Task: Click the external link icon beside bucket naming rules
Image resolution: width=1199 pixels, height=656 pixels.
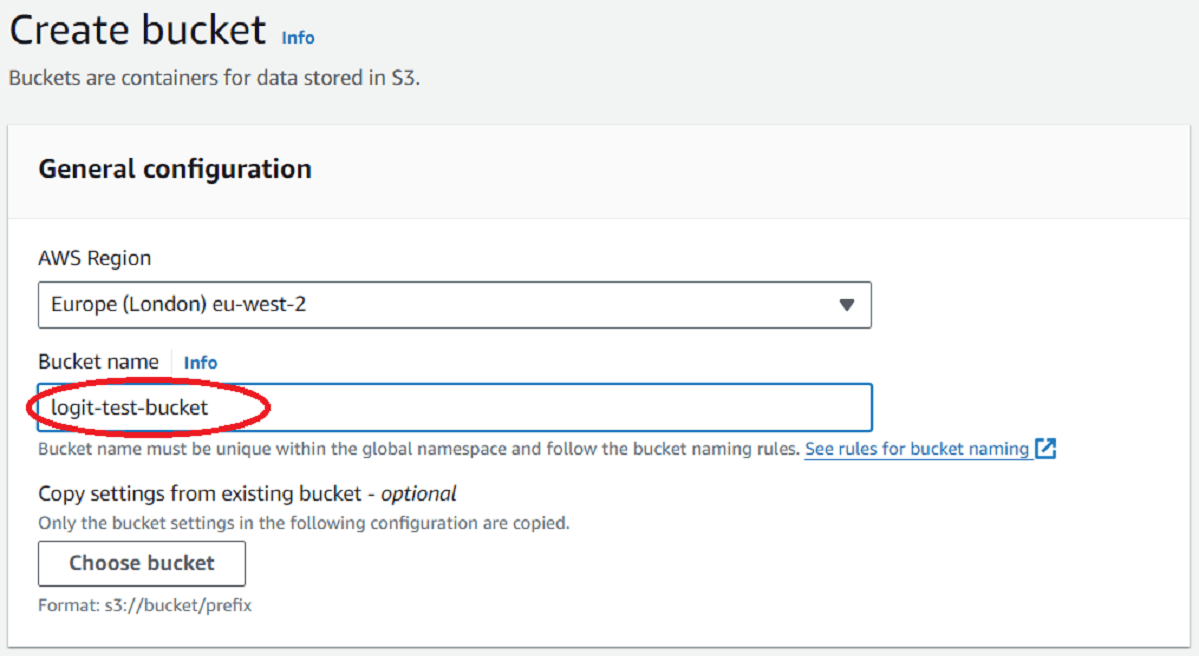Action: pos(1045,448)
